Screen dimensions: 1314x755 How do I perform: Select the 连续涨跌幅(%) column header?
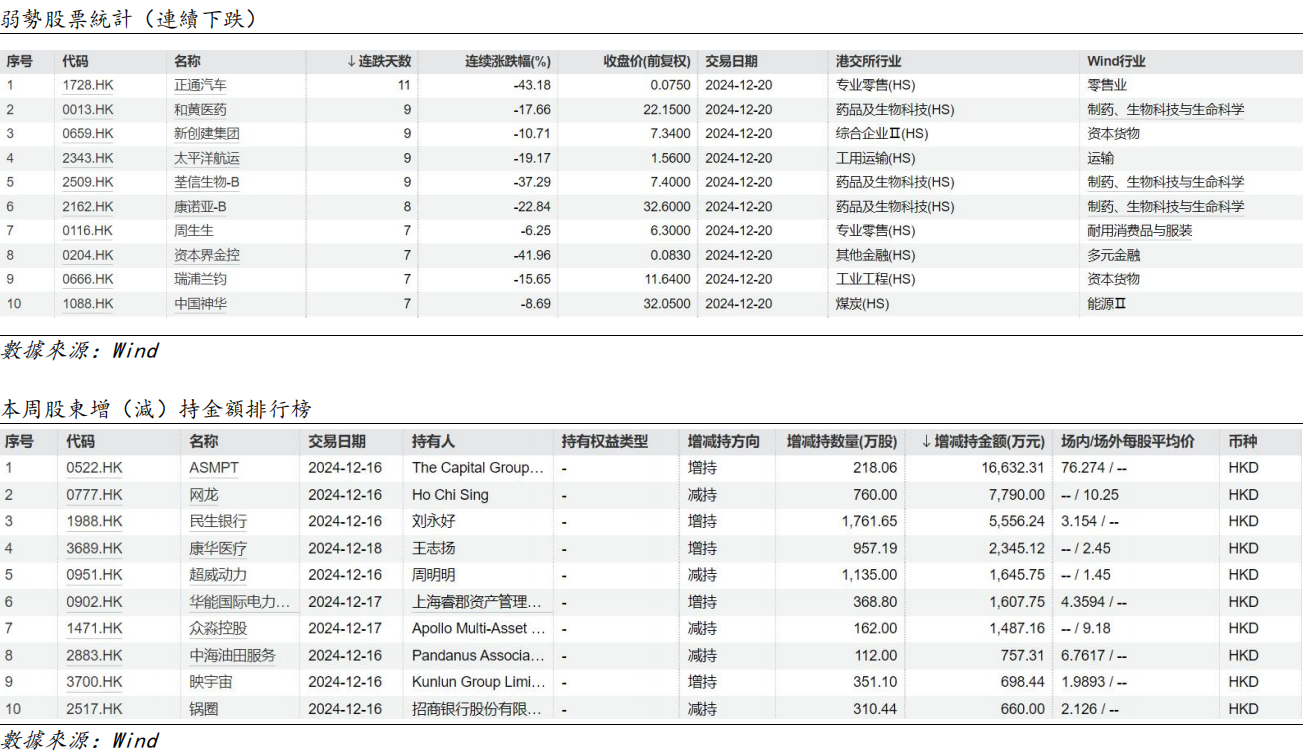(508, 61)
